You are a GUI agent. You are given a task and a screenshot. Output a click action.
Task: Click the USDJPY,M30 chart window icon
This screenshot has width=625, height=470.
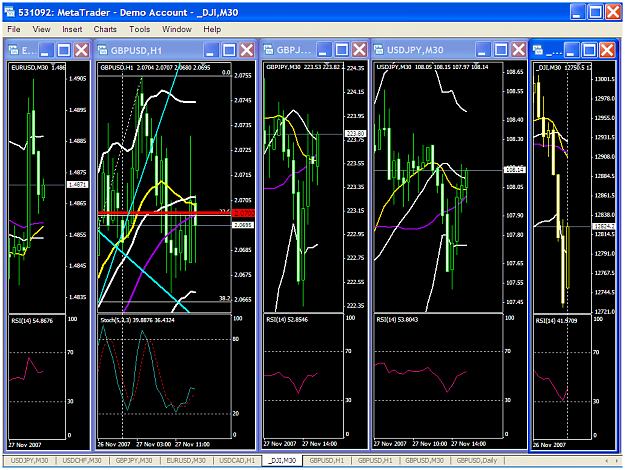pos(378,49)
